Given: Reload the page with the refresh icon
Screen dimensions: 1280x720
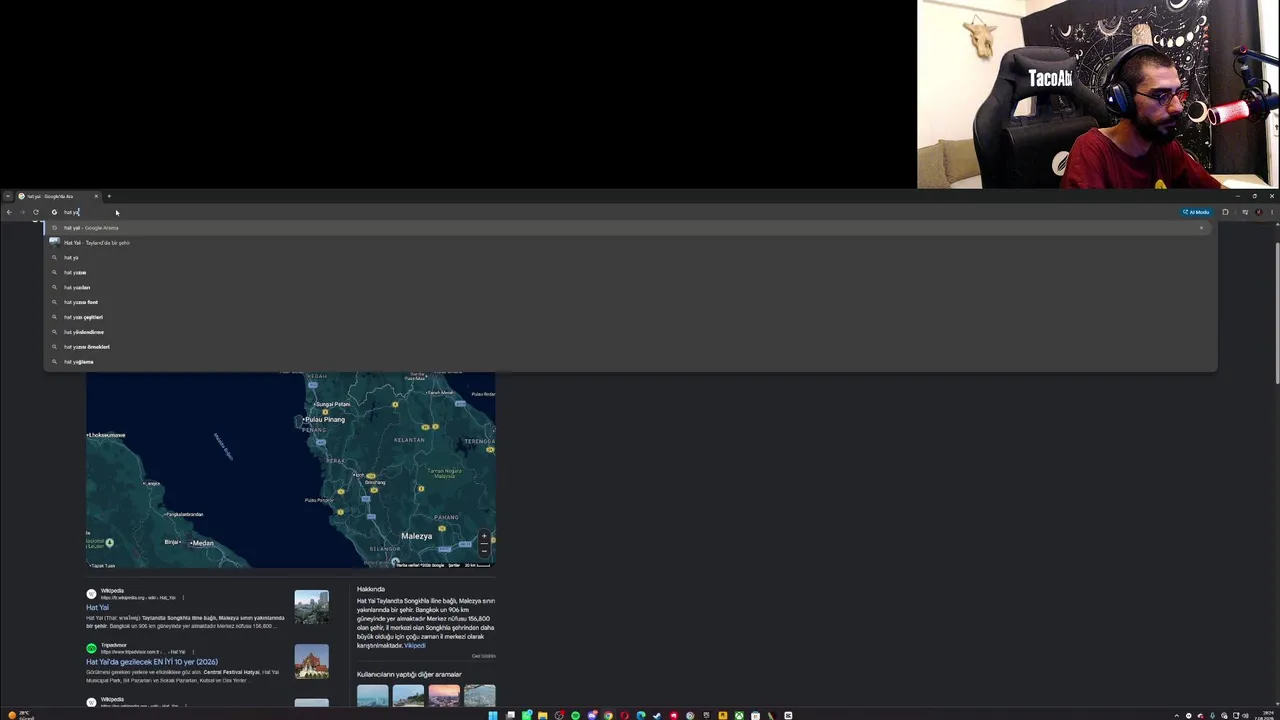Looking at the screenshot, I should [x=36, y=212].
